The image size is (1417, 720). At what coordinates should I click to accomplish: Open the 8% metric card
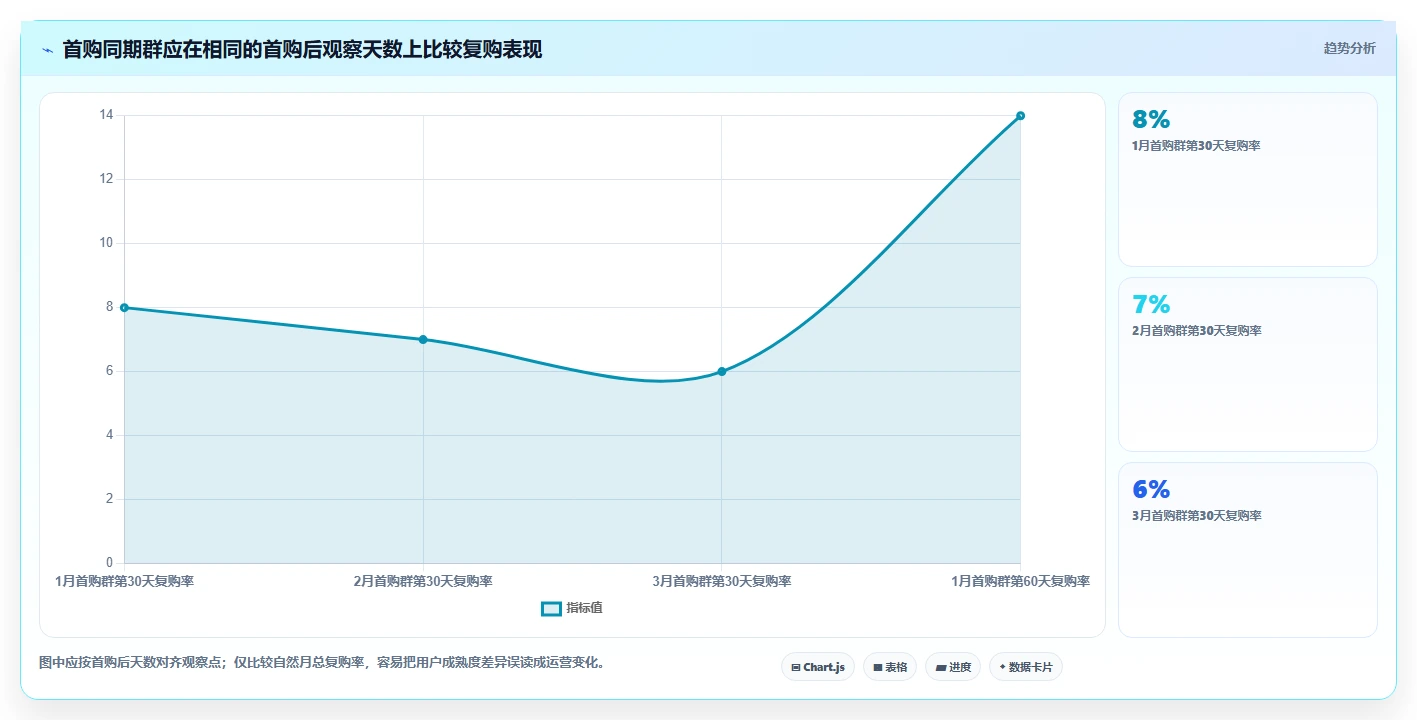1247,179
